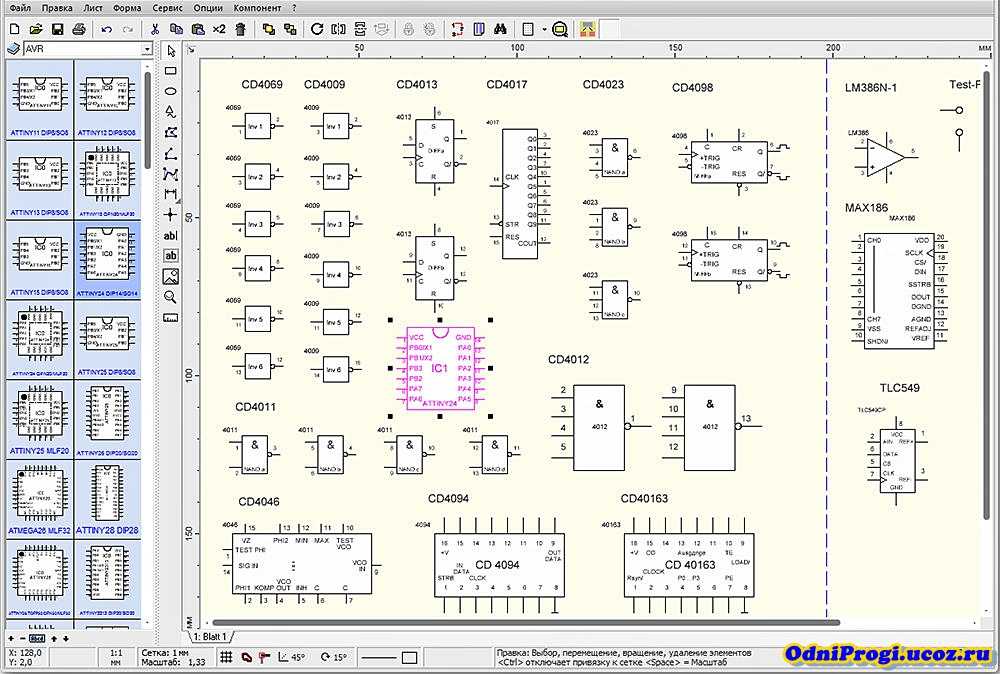
Task: Undo the last action
Action: [107, 29]
